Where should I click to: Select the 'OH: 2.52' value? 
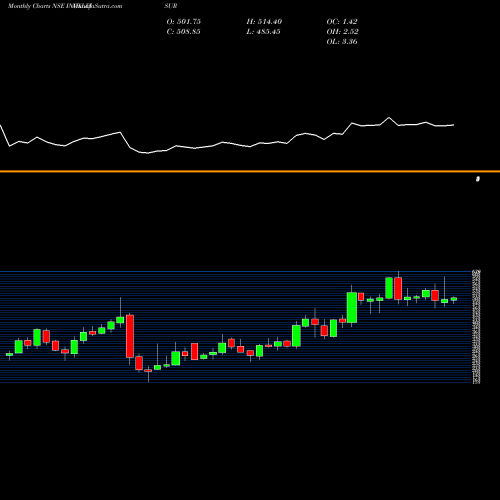tap(342, 31)
